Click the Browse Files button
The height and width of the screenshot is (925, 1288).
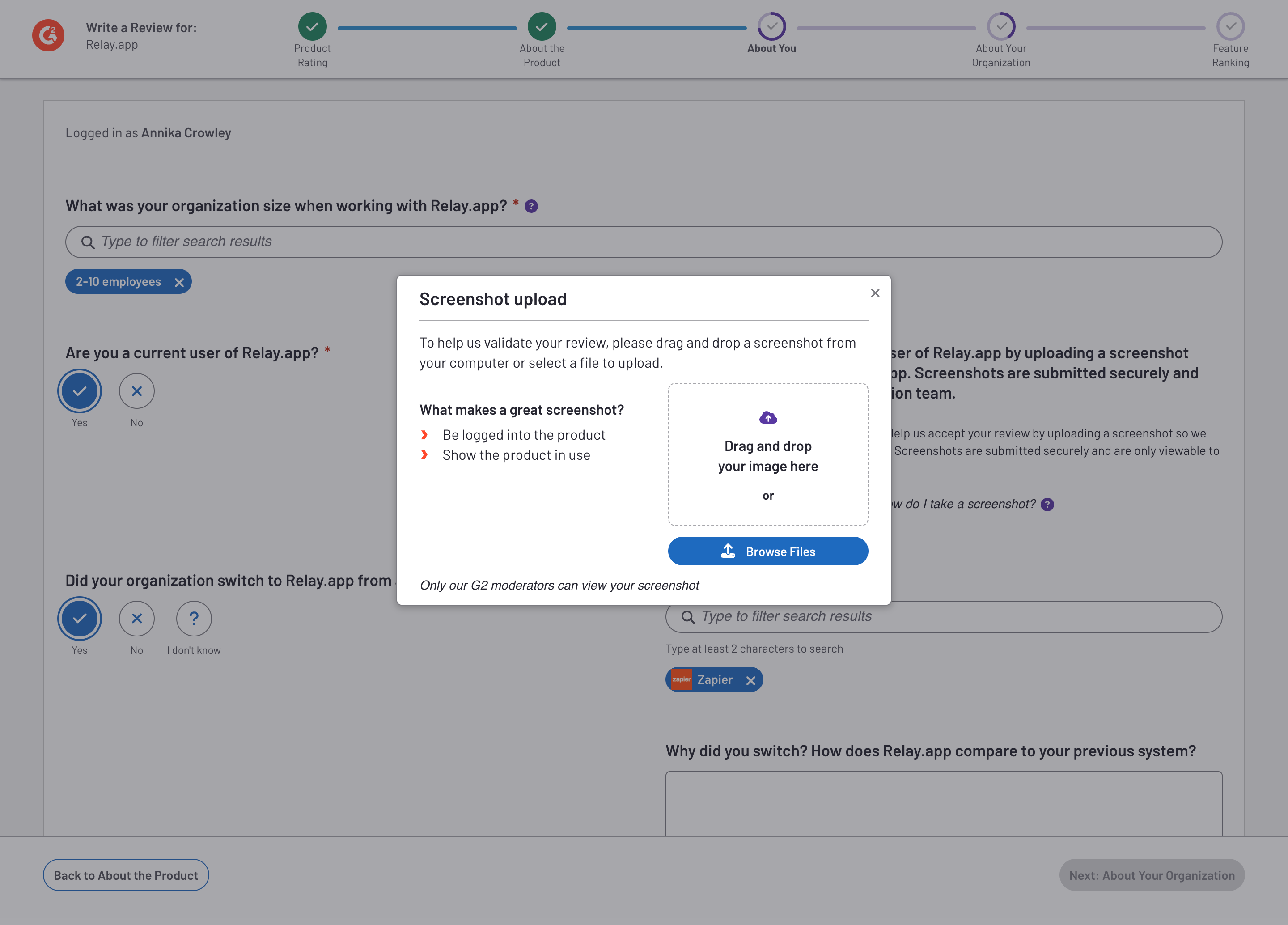point(768,551)
